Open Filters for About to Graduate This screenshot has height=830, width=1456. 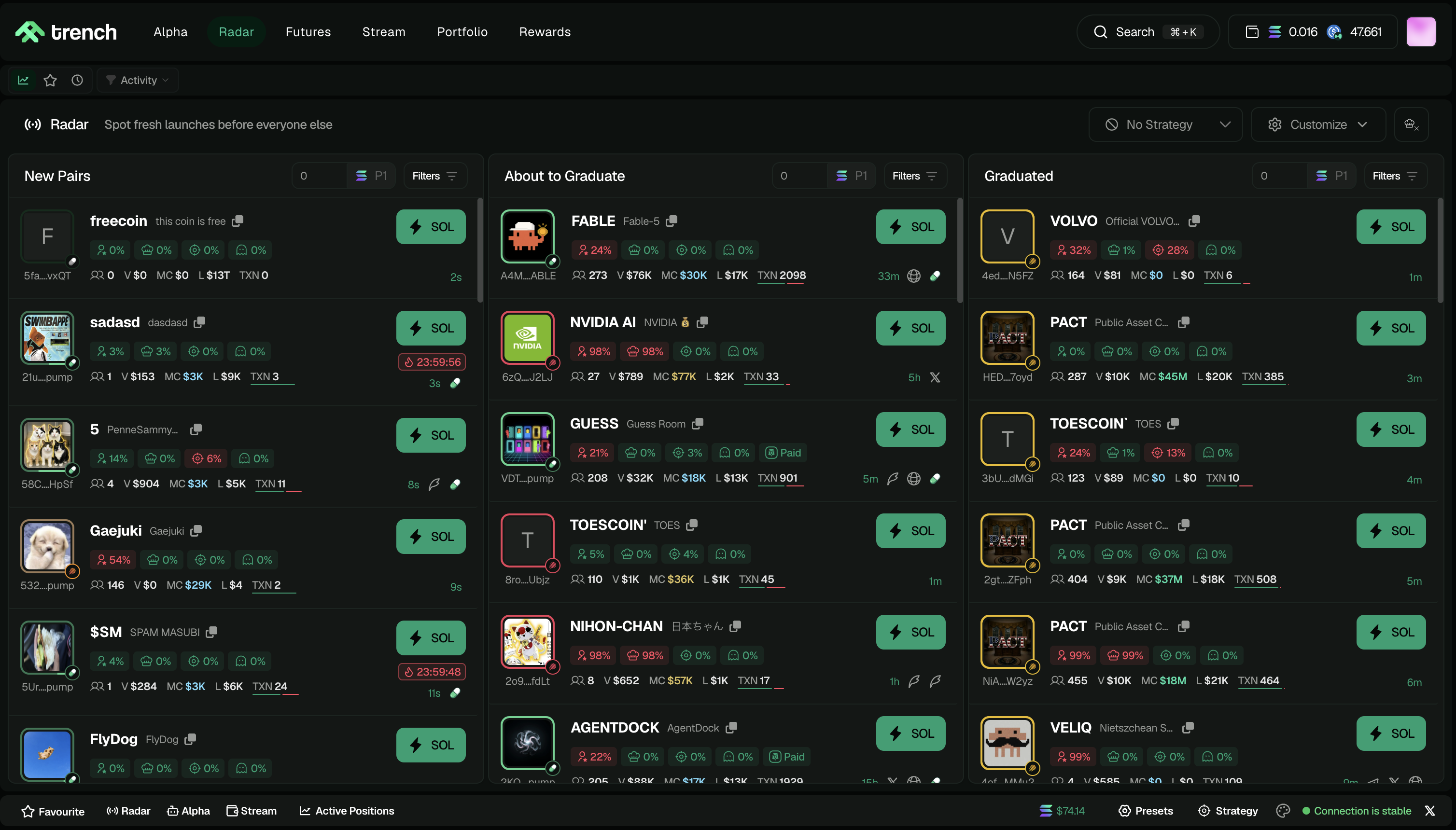point(915,176)
